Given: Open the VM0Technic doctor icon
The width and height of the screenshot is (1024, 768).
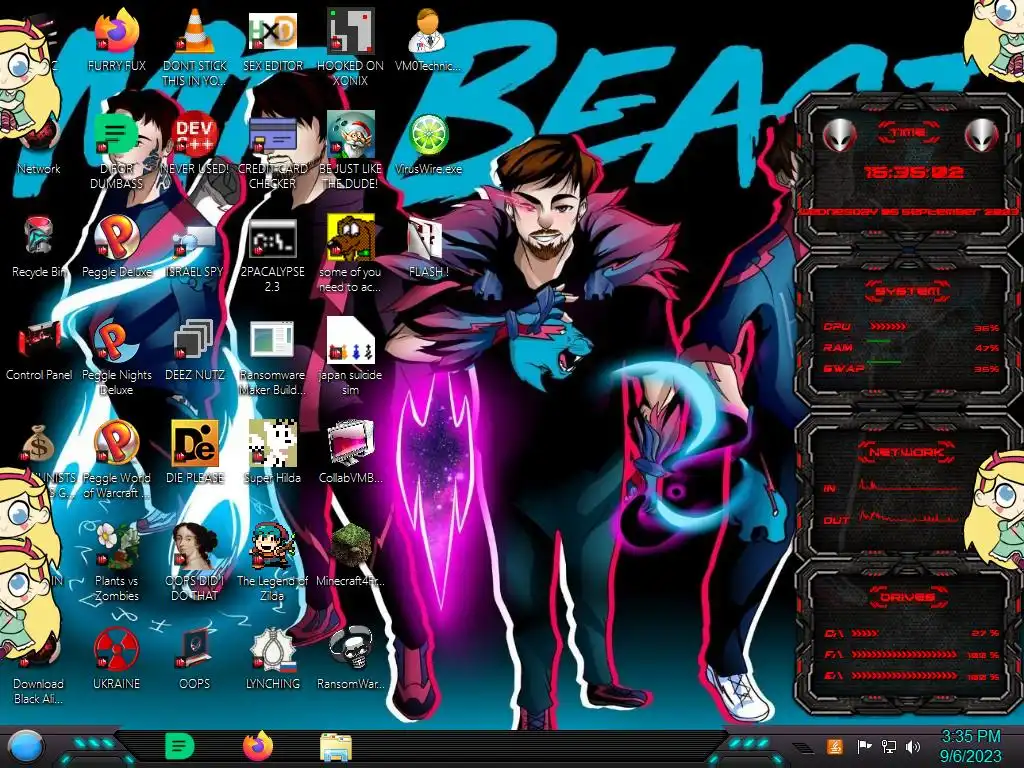Looking at the screenshot, I should (428, 31).
